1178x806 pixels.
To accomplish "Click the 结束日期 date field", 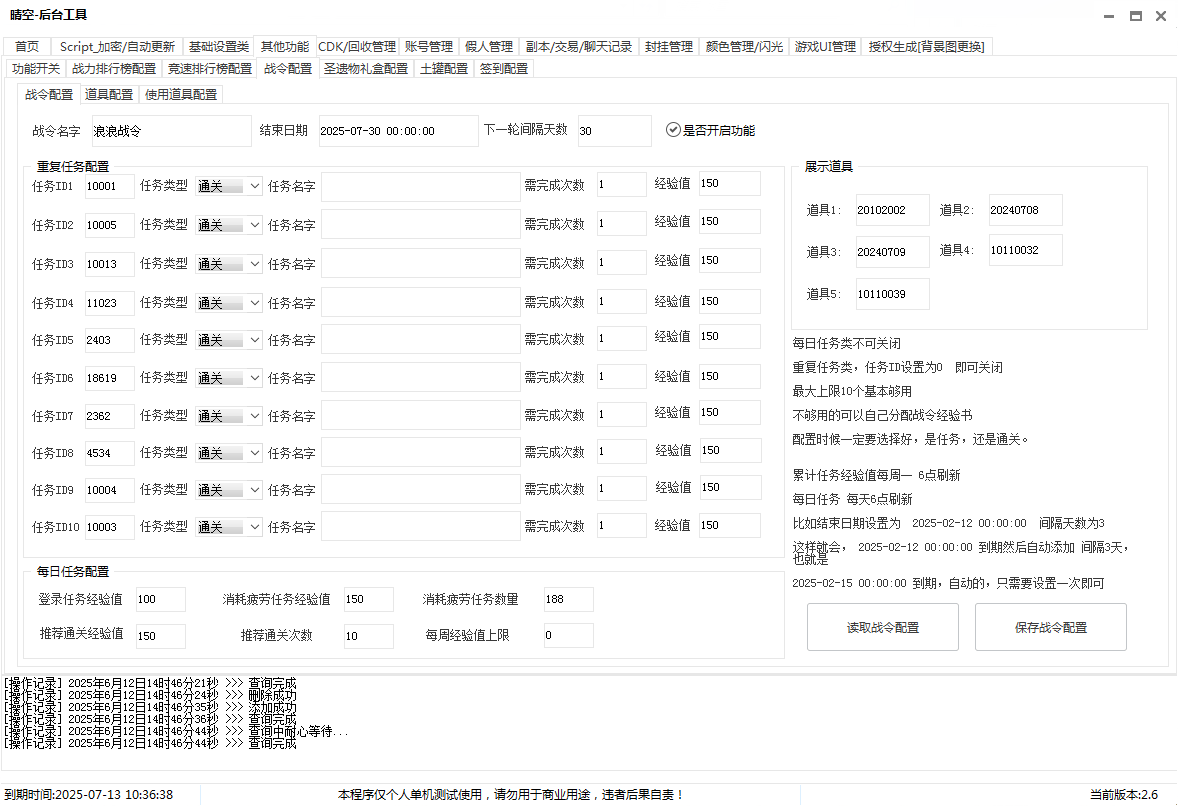I will 398,131.
